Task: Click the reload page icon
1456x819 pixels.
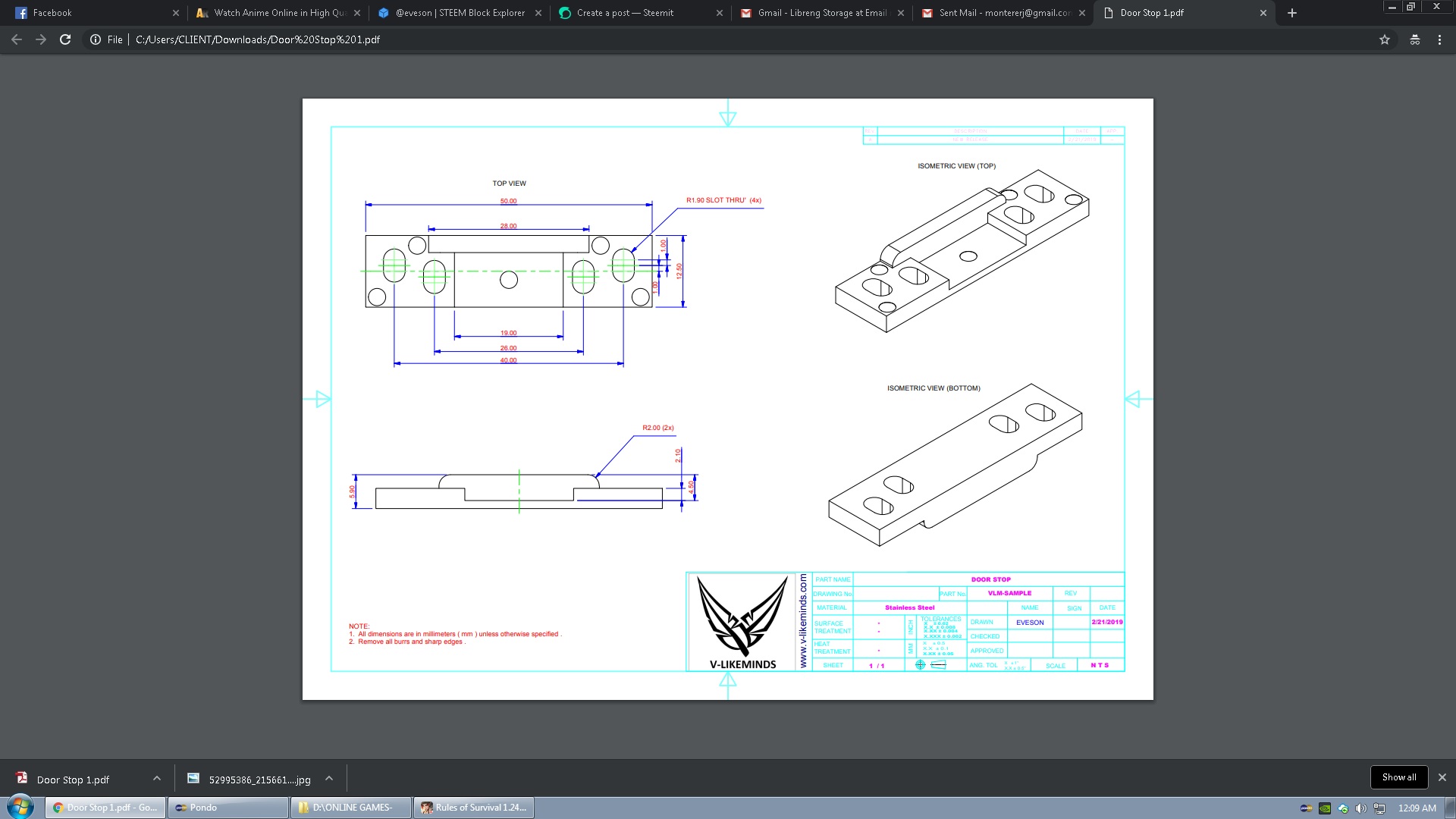Action: pos(65,39)
